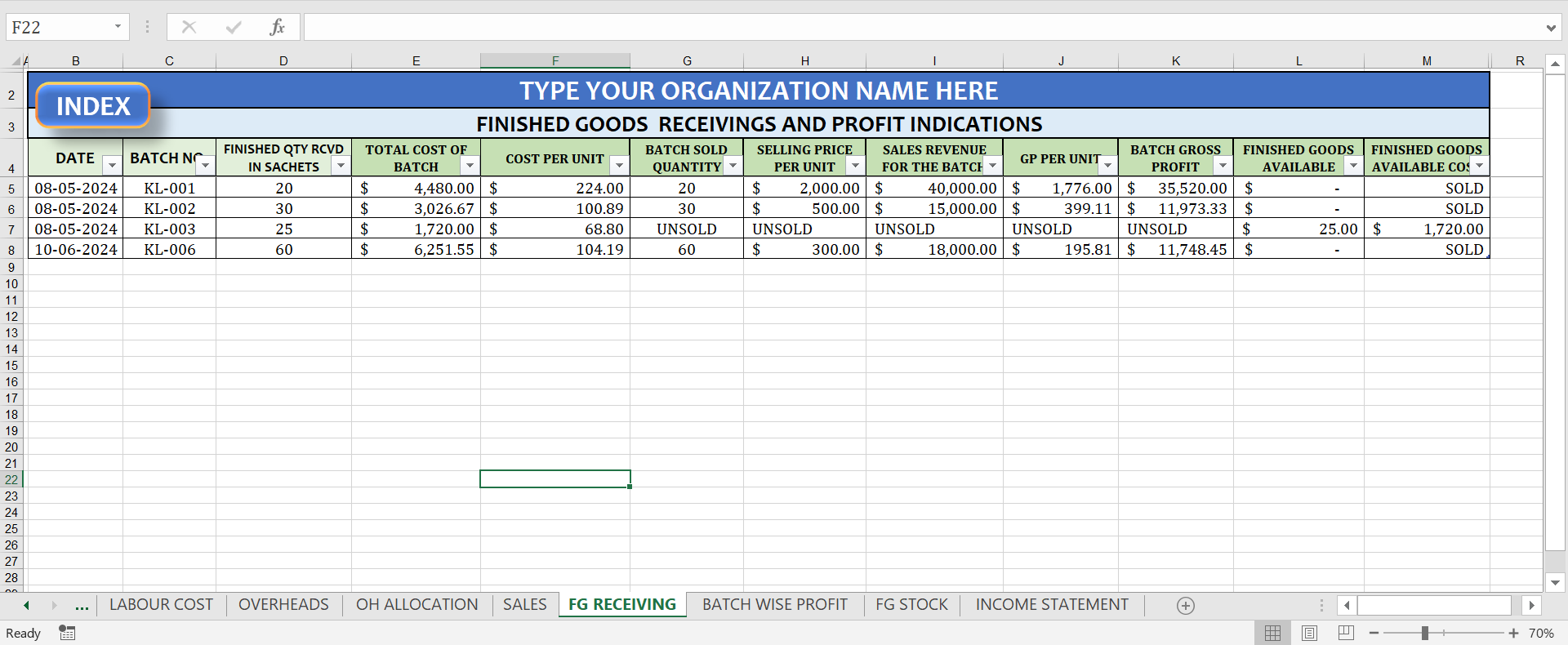The image size is (1568, 645).
Task: Switch to Normal view icon
Action: pos(1272,633)
